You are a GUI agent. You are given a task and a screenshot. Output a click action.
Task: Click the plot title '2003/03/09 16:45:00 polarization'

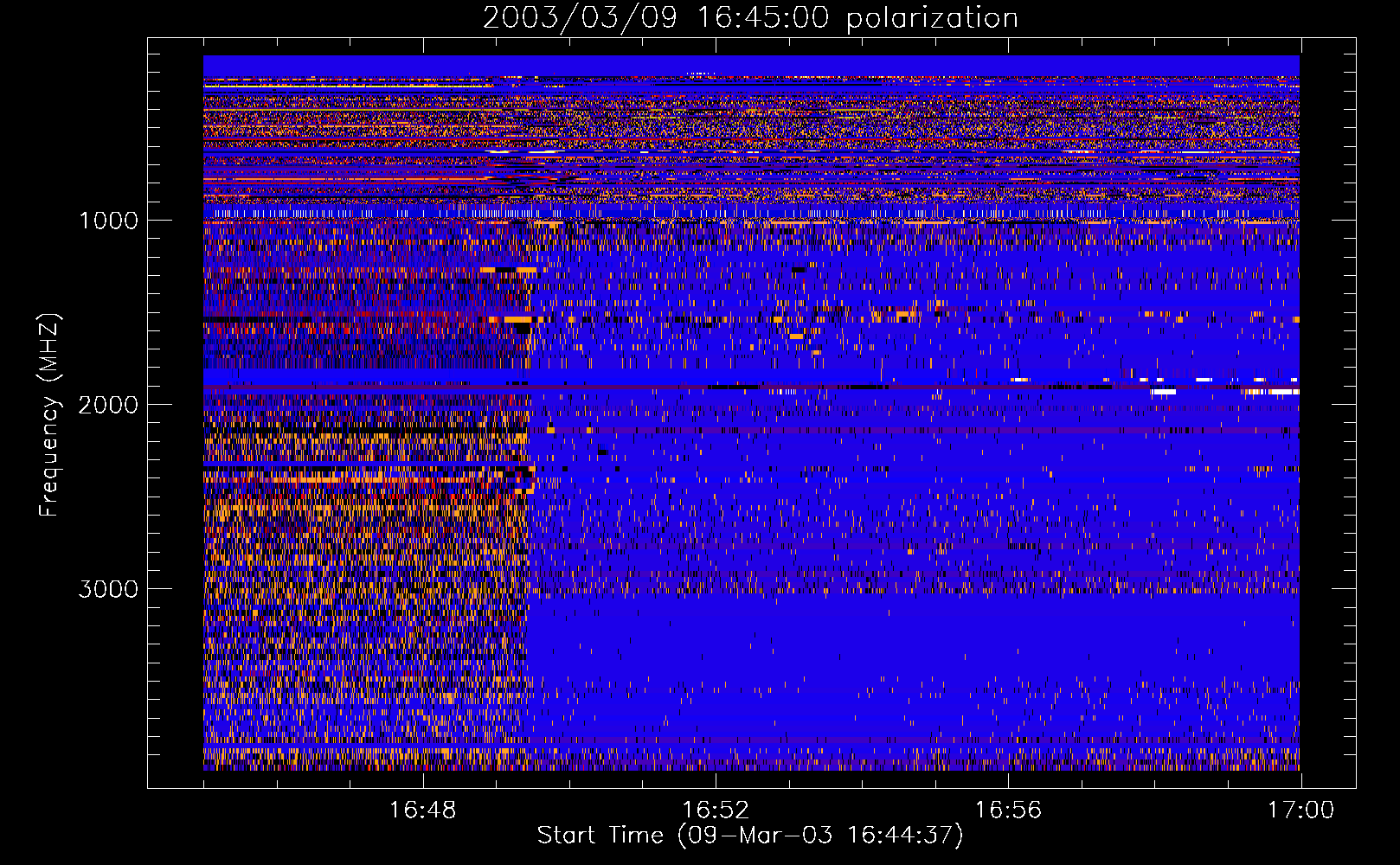[x=750, y=18]
